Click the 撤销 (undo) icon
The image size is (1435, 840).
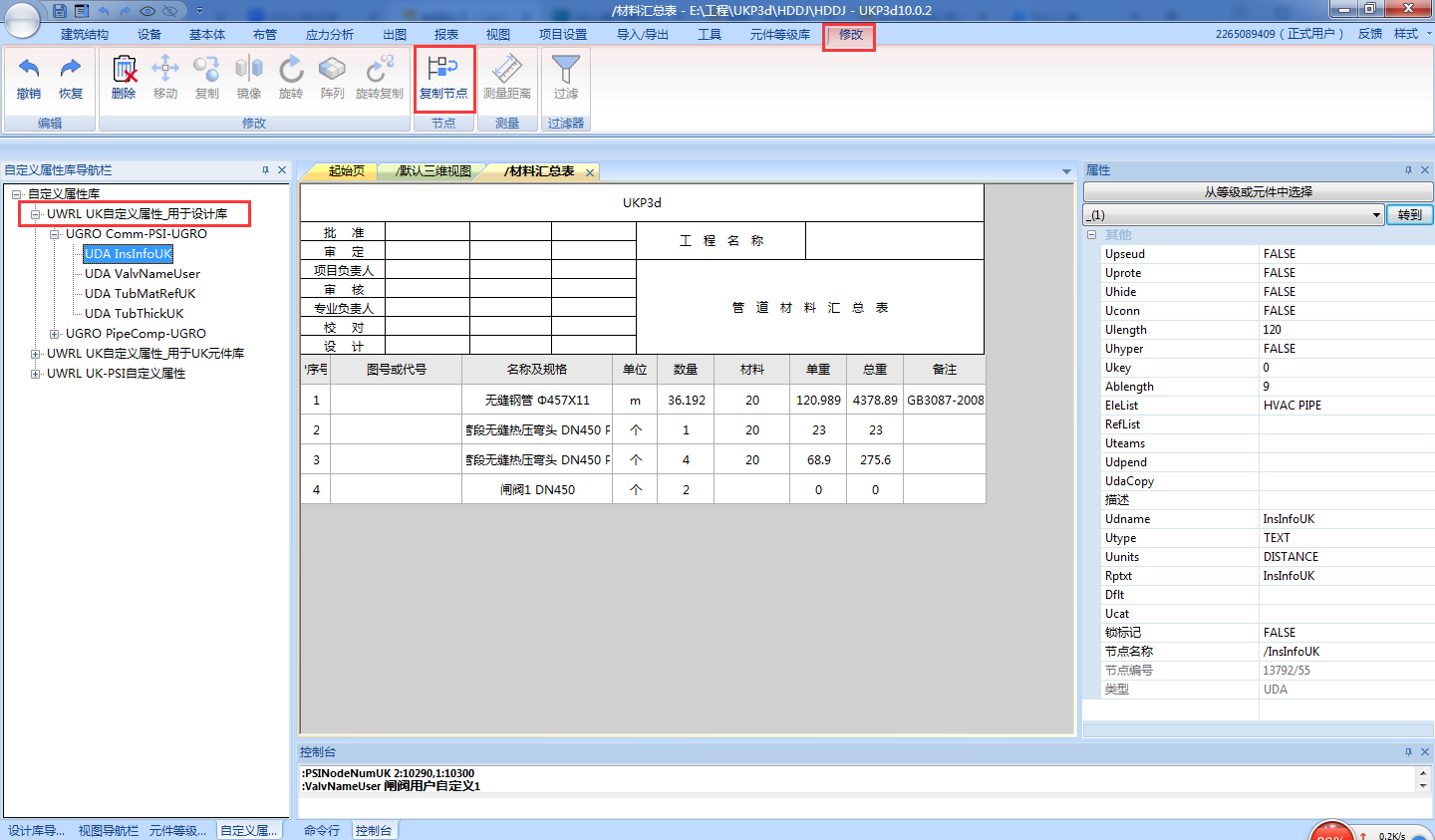pyautogui.click(x=29, y=70)
